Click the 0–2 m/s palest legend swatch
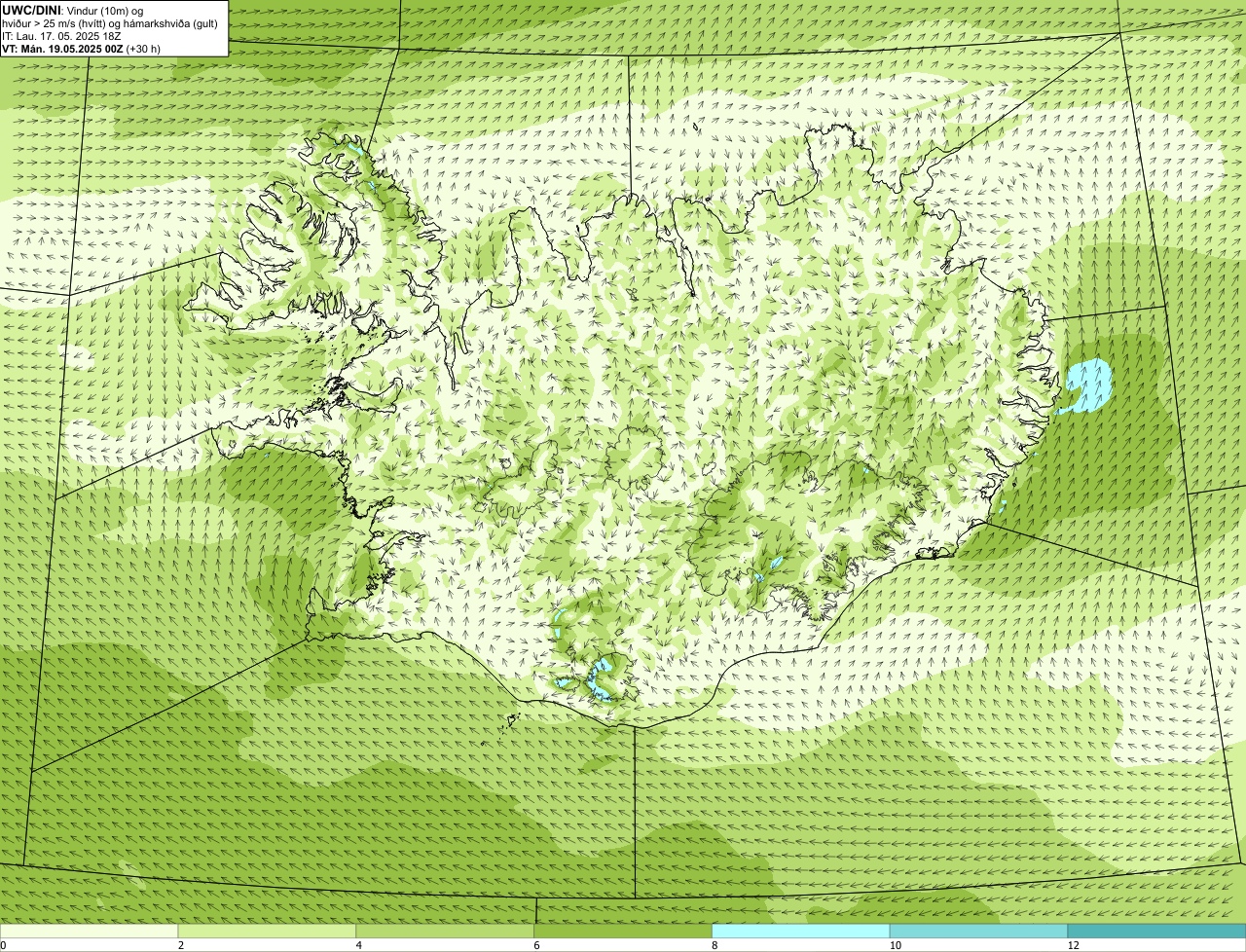The height and width of the screenshot is (952, 1246). pyautogui.click(x=90, y=932)
